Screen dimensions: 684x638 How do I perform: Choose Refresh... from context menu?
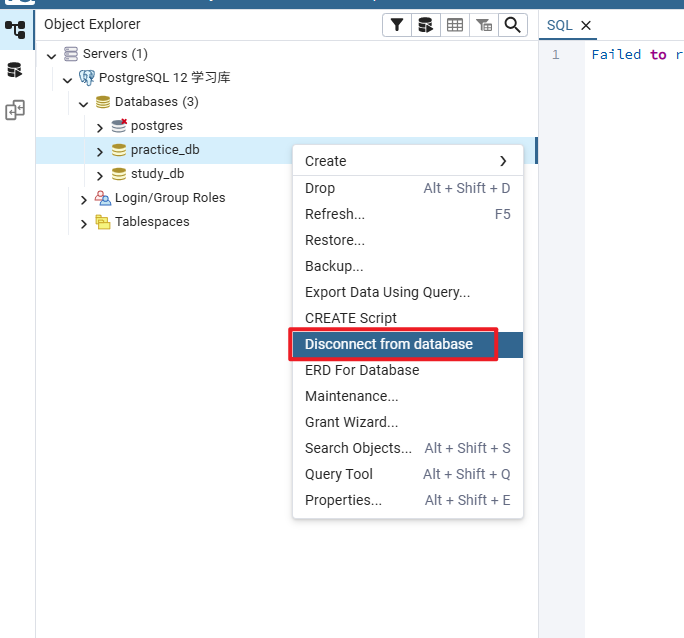408,214
